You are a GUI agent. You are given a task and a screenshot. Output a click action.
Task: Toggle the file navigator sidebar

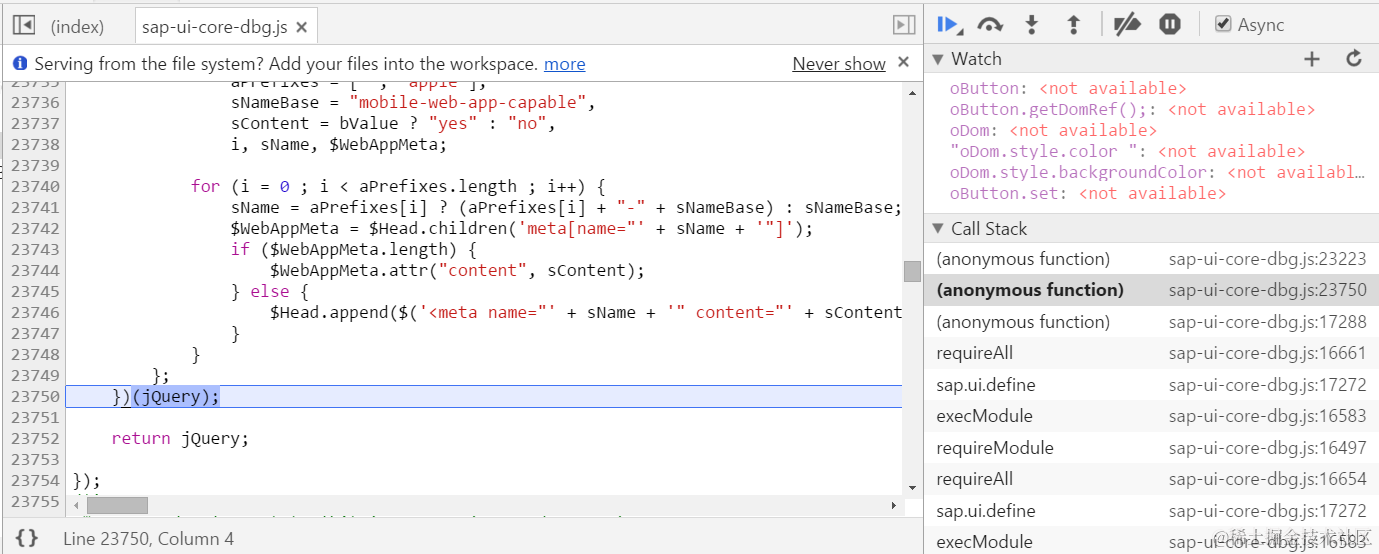24,25
